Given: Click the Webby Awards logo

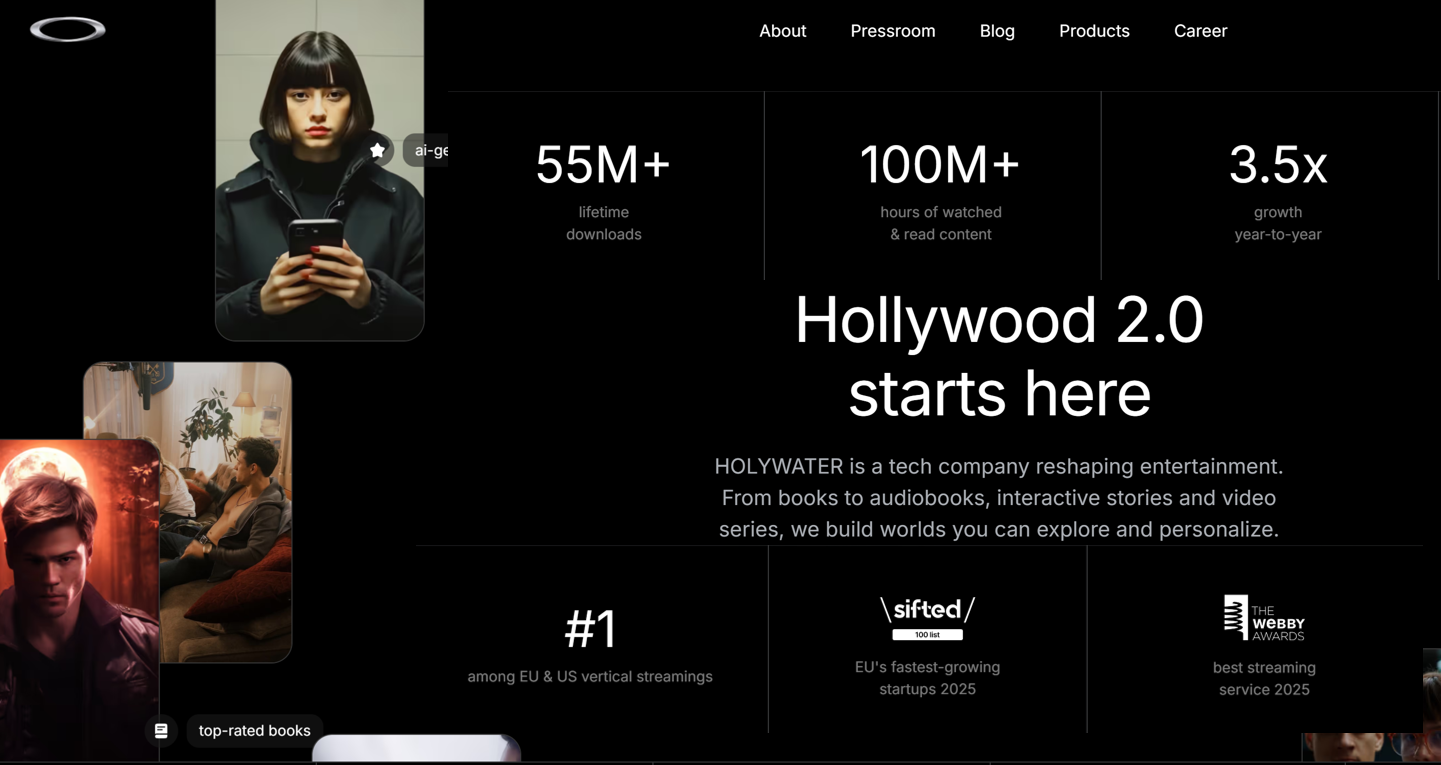Looking at the screenshot, I should pyautogui.click(x=1264, y=618).
